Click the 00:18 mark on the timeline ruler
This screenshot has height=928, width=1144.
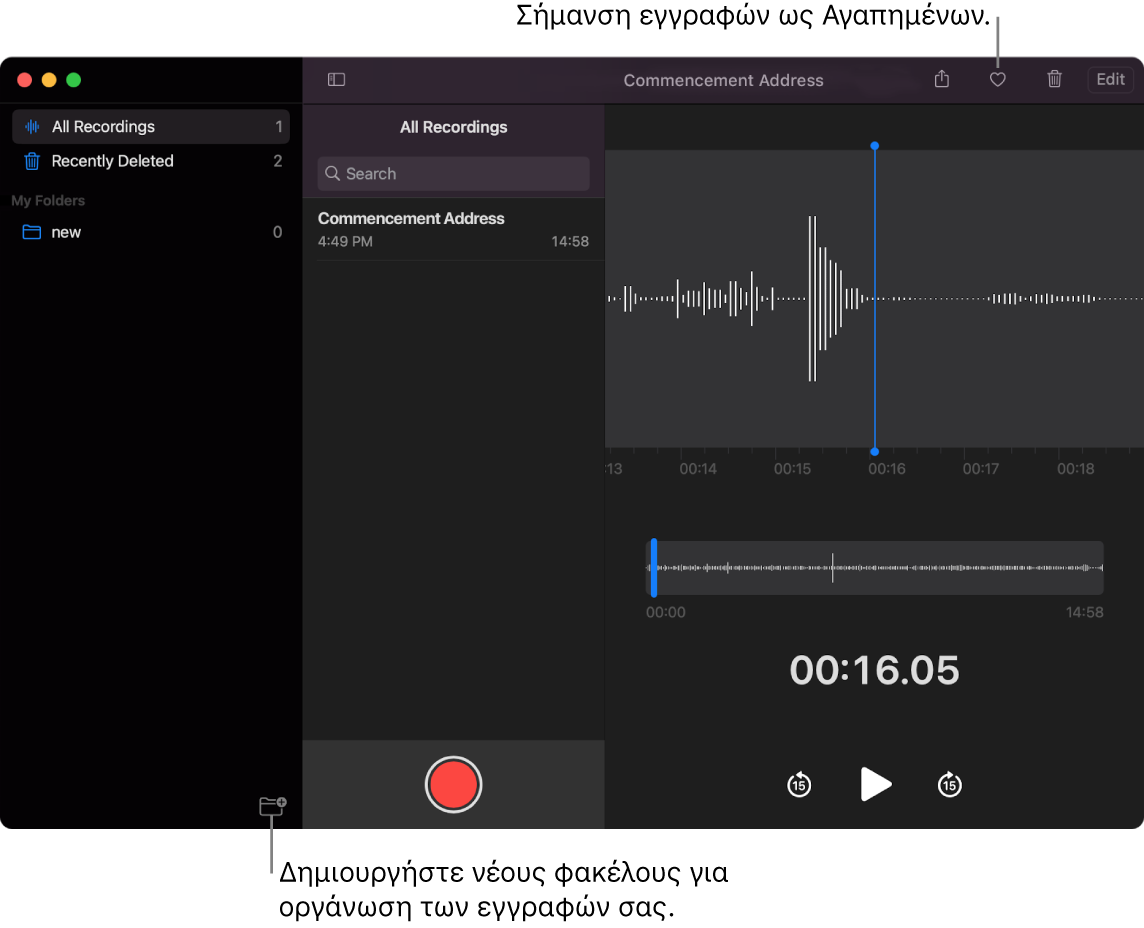[1075, 469]
